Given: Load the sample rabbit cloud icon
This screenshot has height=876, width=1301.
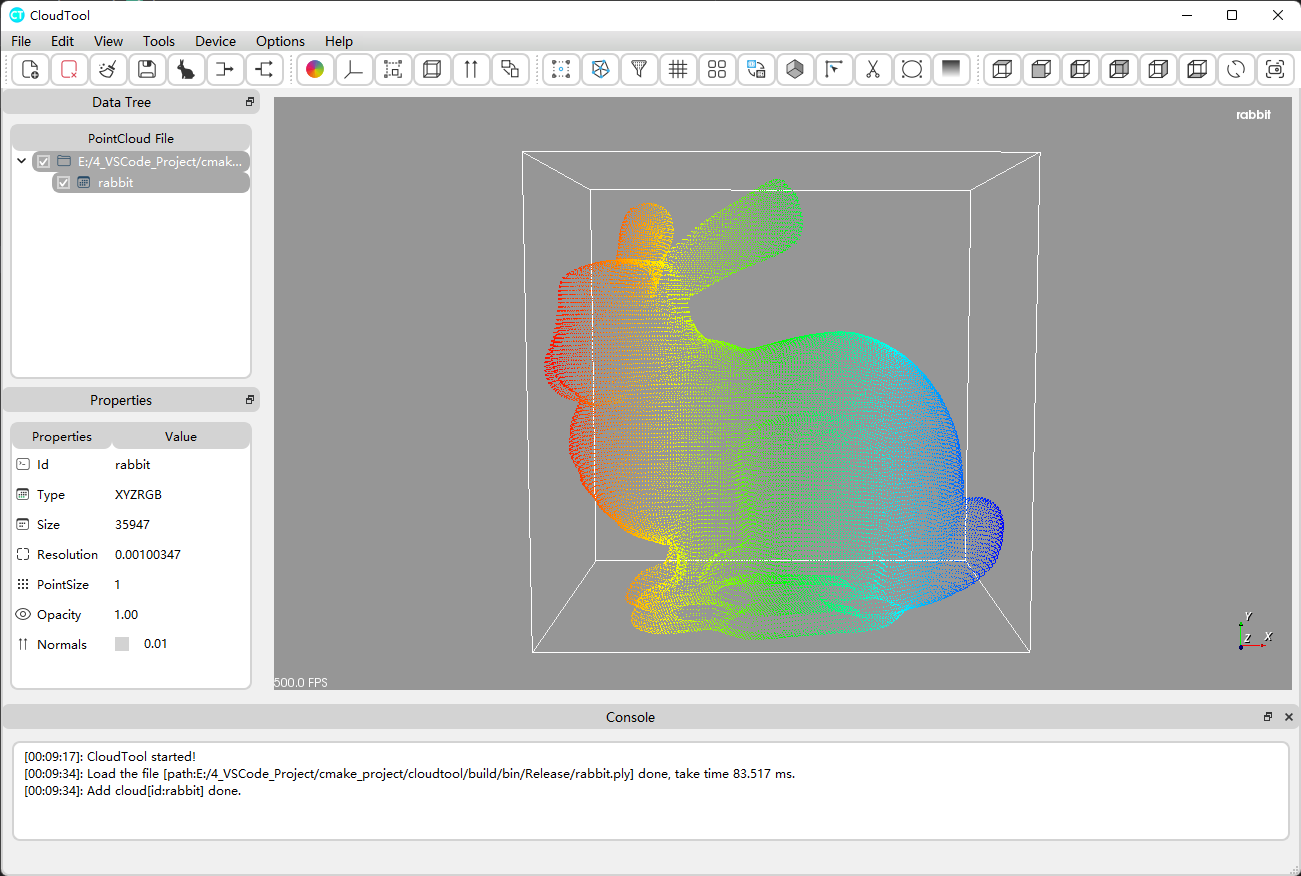Looking at the screenshot, I should [x=186, y=69].
